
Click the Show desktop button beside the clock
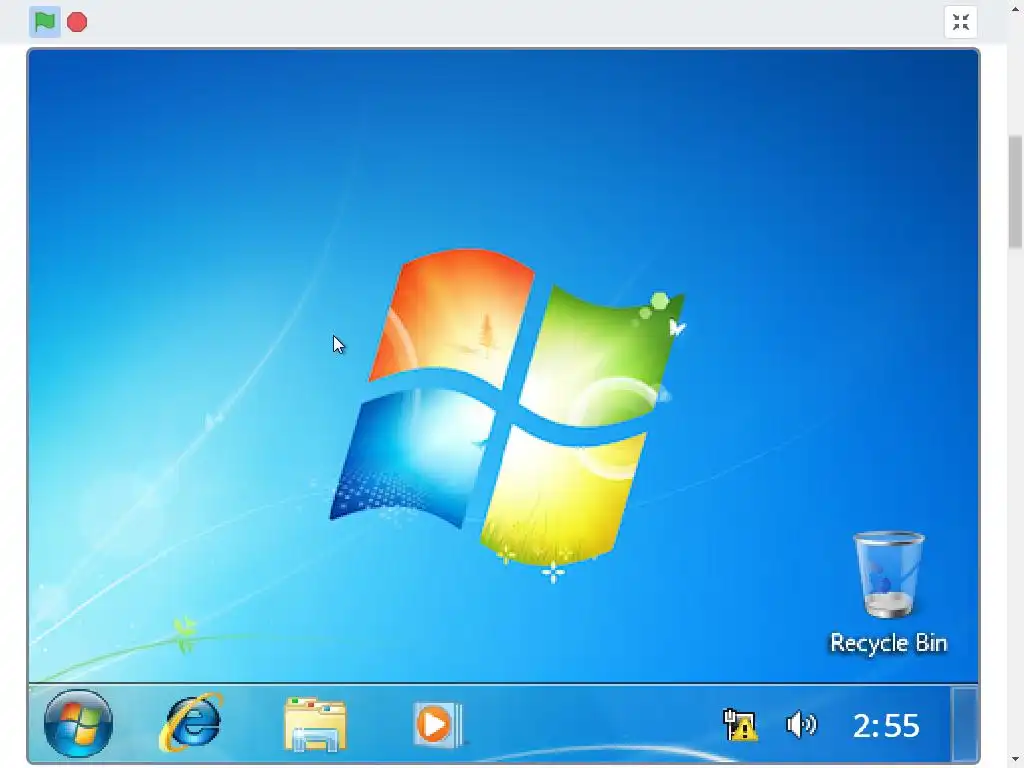964,724
